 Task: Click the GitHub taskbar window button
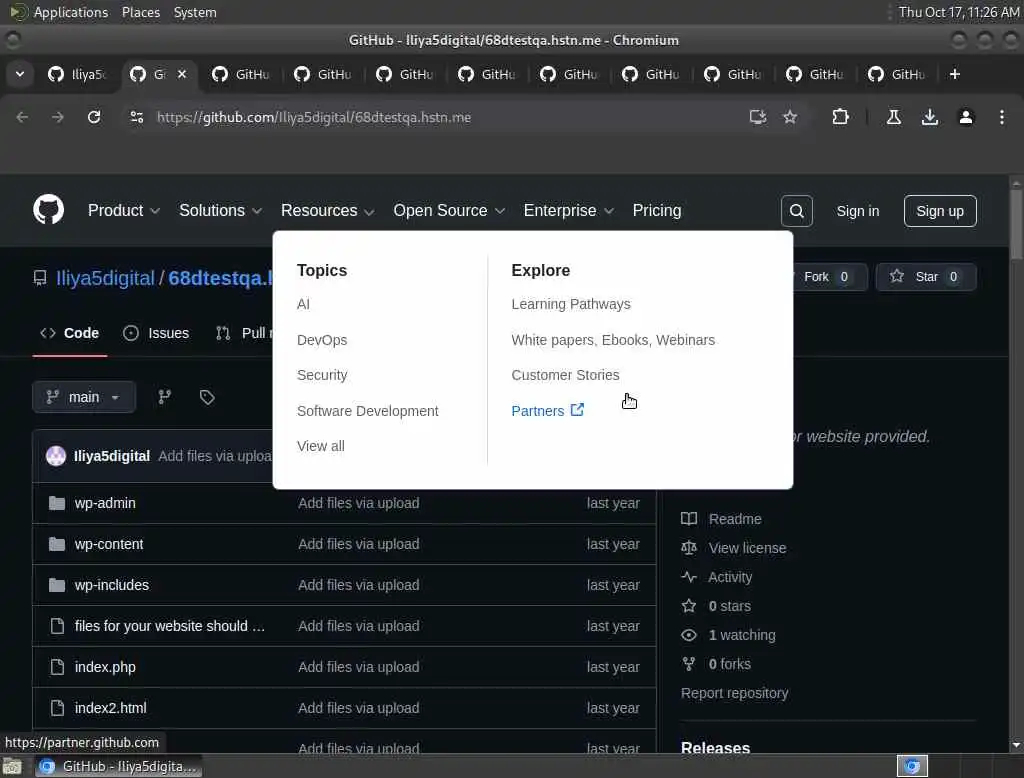coord(118,766)
